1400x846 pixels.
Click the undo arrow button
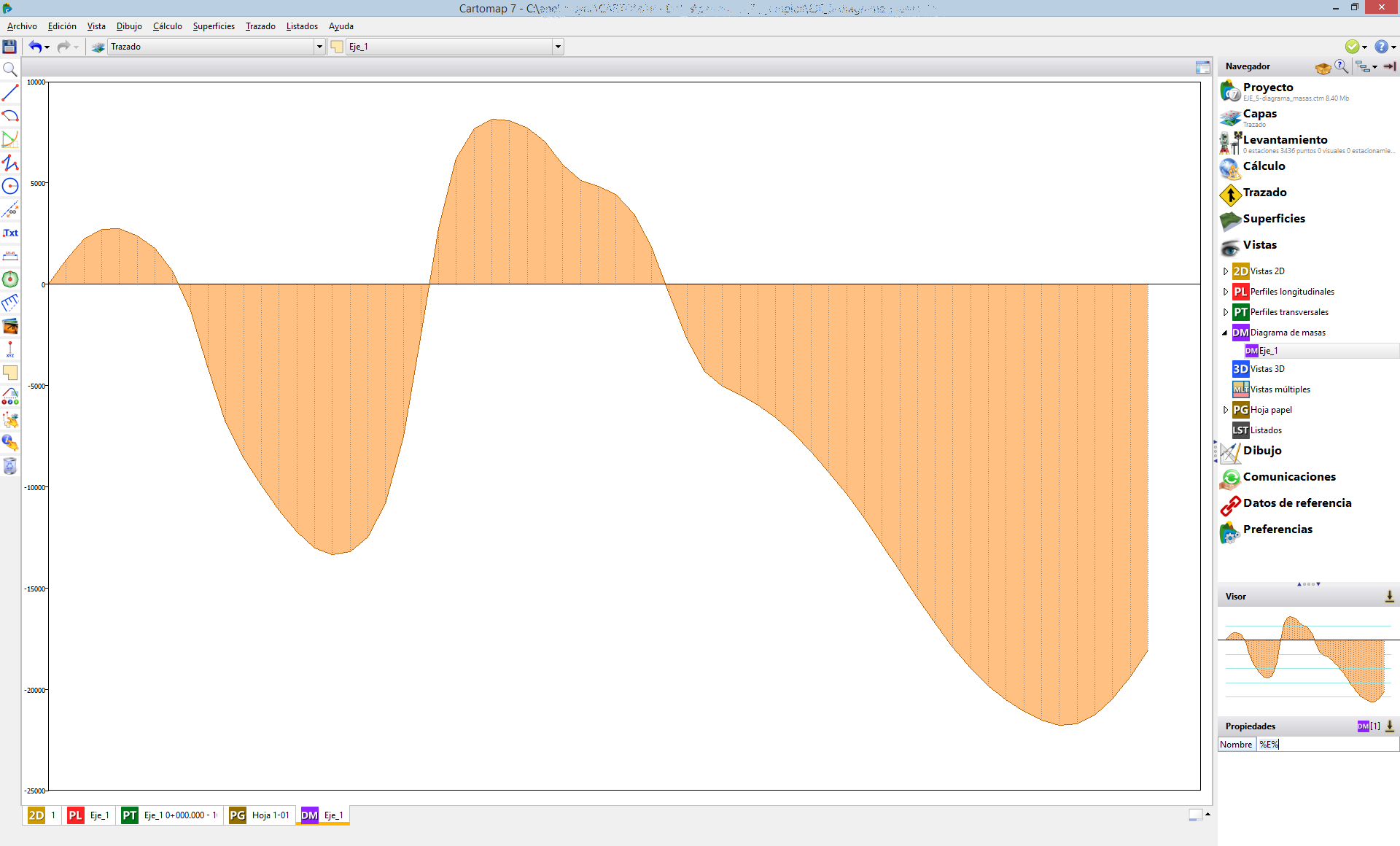click(x=34, y=47)
